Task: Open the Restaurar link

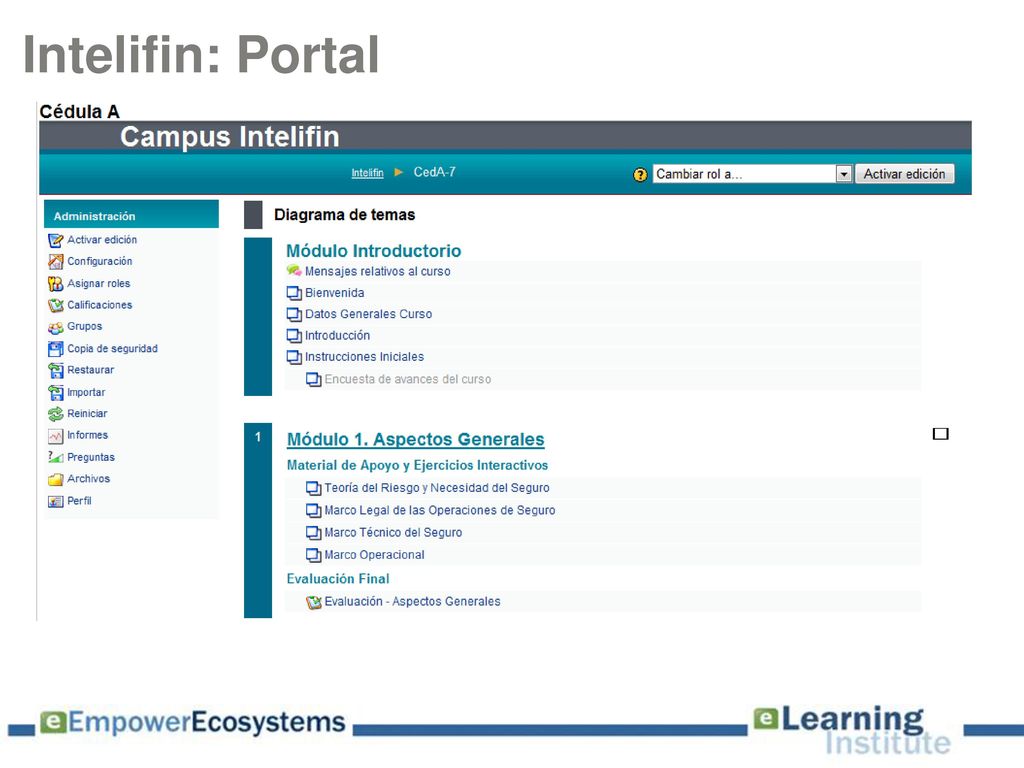Action: [x=90, y=370]
